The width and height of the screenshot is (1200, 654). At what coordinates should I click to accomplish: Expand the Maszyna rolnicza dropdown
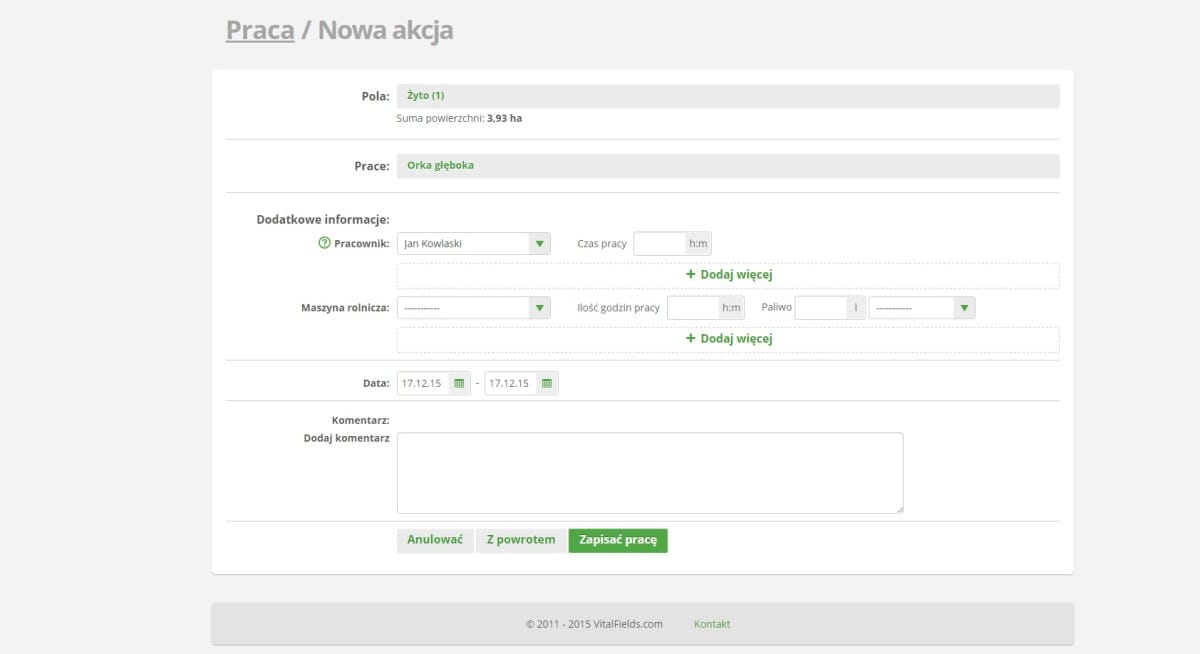coord(474,307)
